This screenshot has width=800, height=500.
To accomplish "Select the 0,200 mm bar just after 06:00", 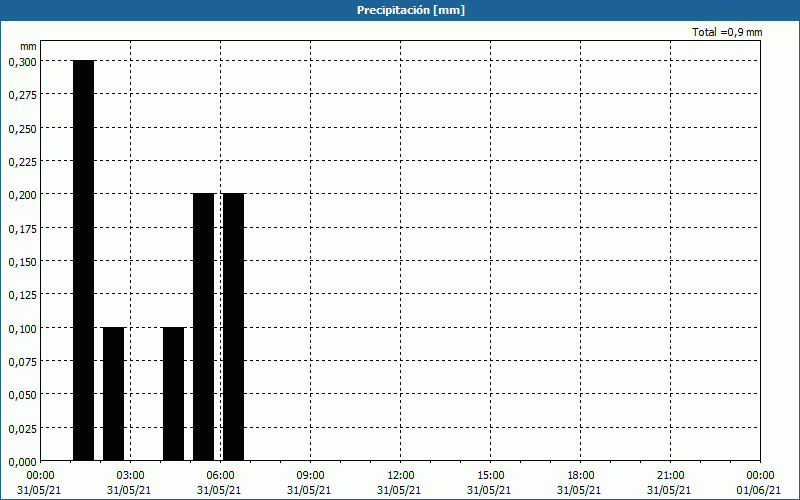I will (x=234, y=327).
